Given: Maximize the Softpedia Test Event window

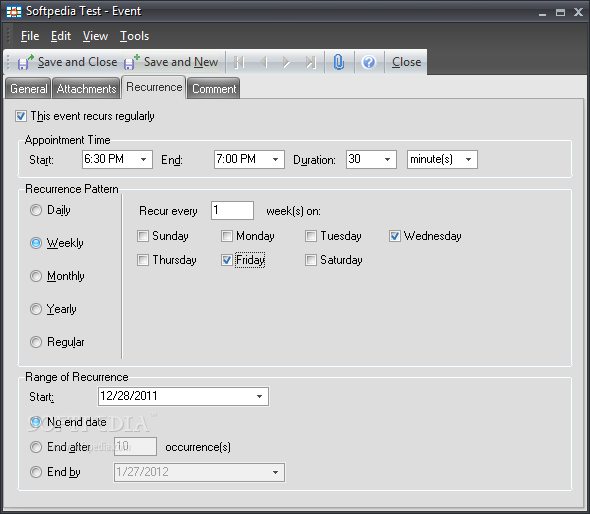Looking at the screenshot, I should click(x=560, y=13).
